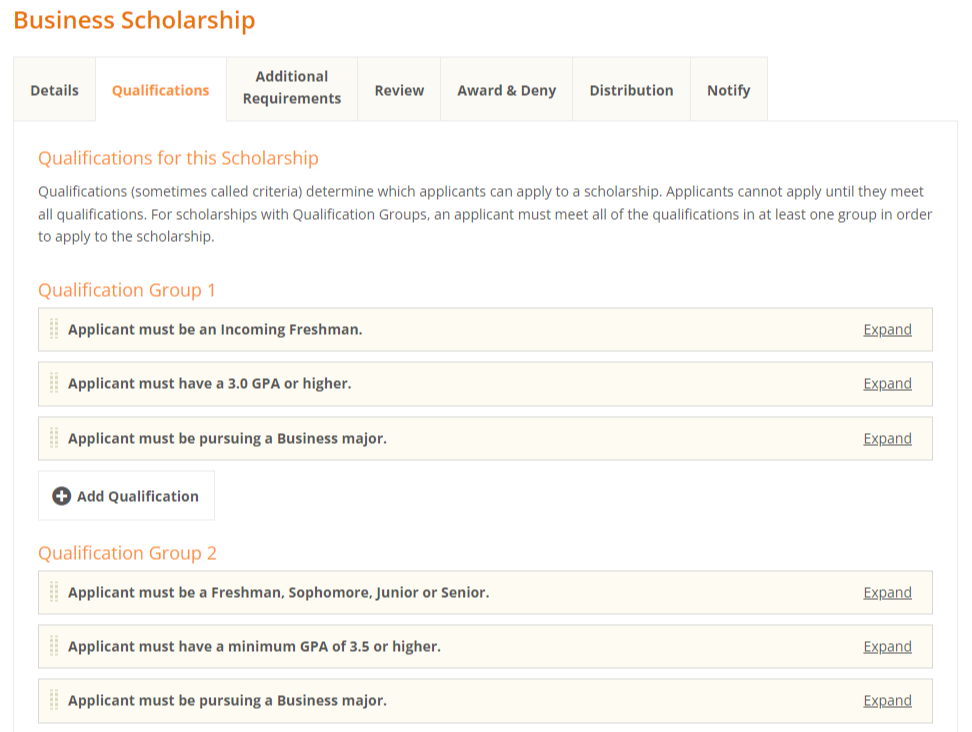Click the drag handle beside the minimum GPA of 3.5 qualification

pyautogui.click(x=53, y=646)
